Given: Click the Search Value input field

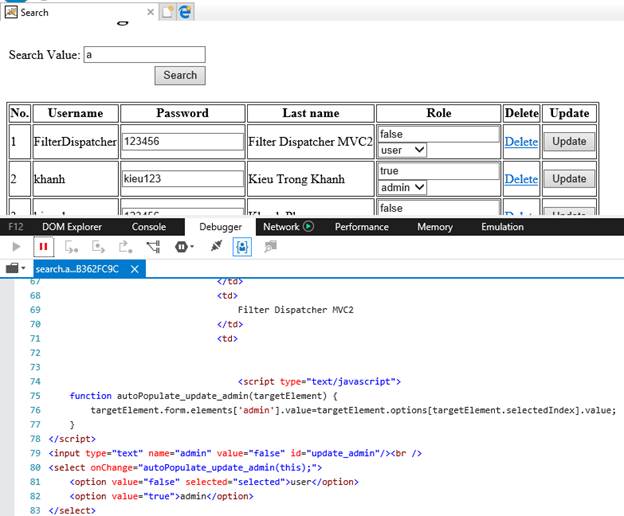Looking at the screenshot, I should click(x=144, y=55).
